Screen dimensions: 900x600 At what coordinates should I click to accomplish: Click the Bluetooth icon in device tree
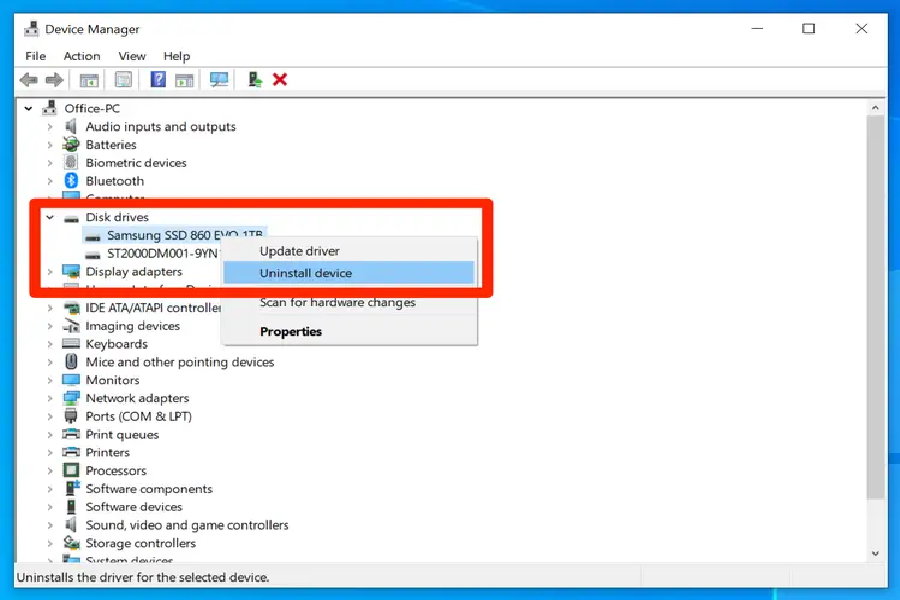click(x=71, y=181)
